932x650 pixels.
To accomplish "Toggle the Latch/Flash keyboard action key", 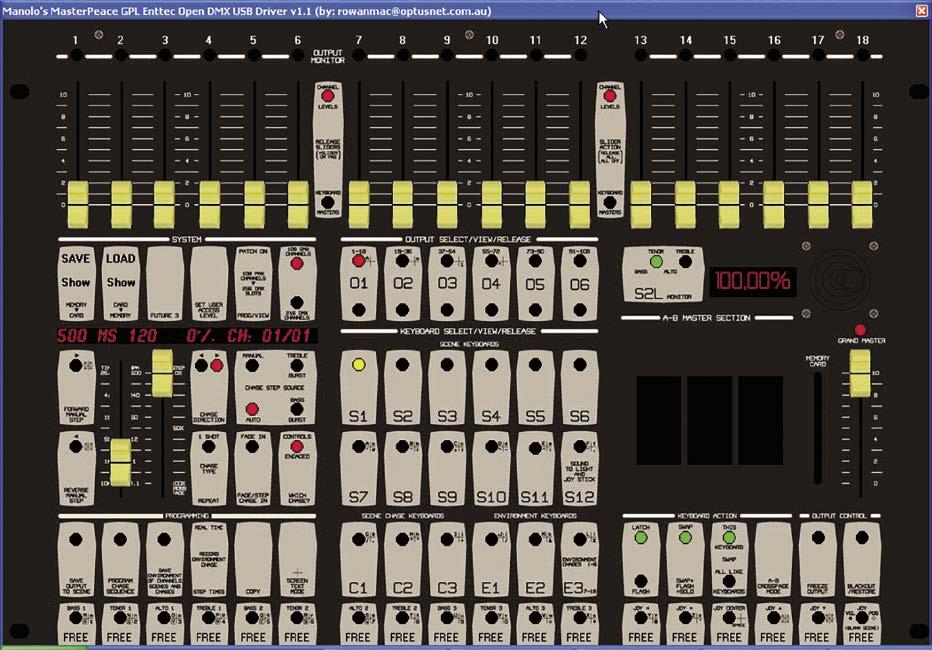I will tap(641, 560).
